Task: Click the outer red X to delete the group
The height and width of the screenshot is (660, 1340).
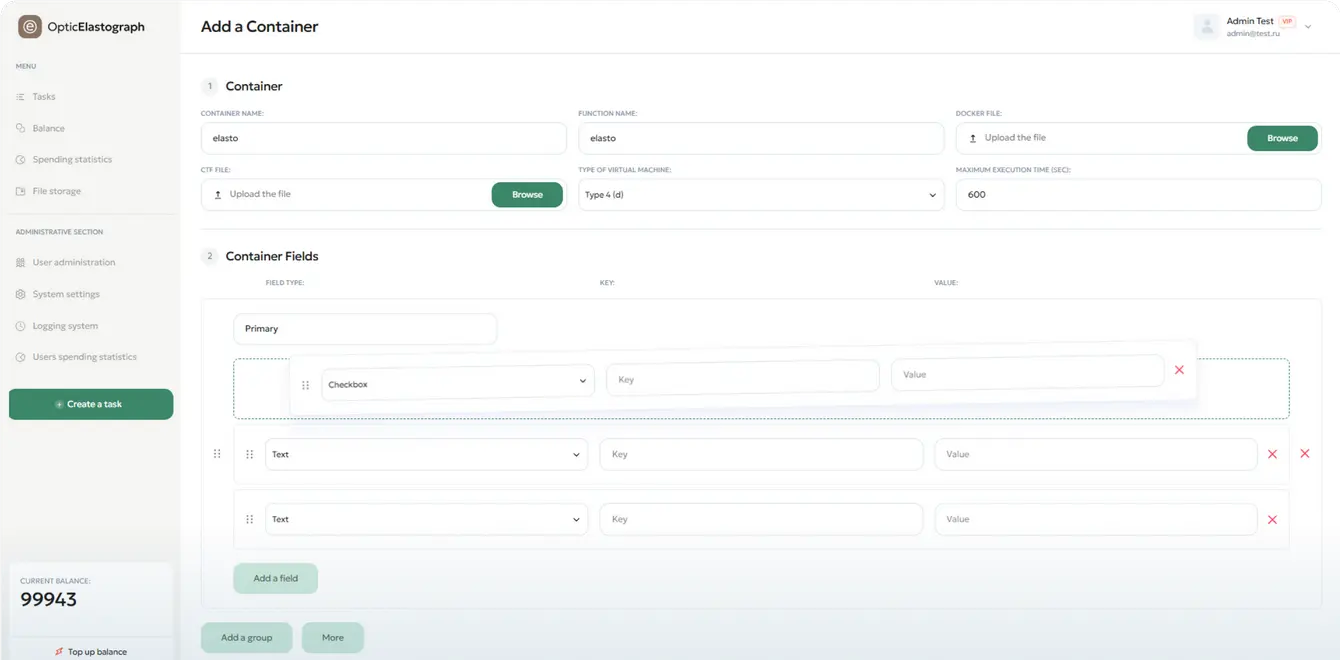Action: (x=1304, y=454)
